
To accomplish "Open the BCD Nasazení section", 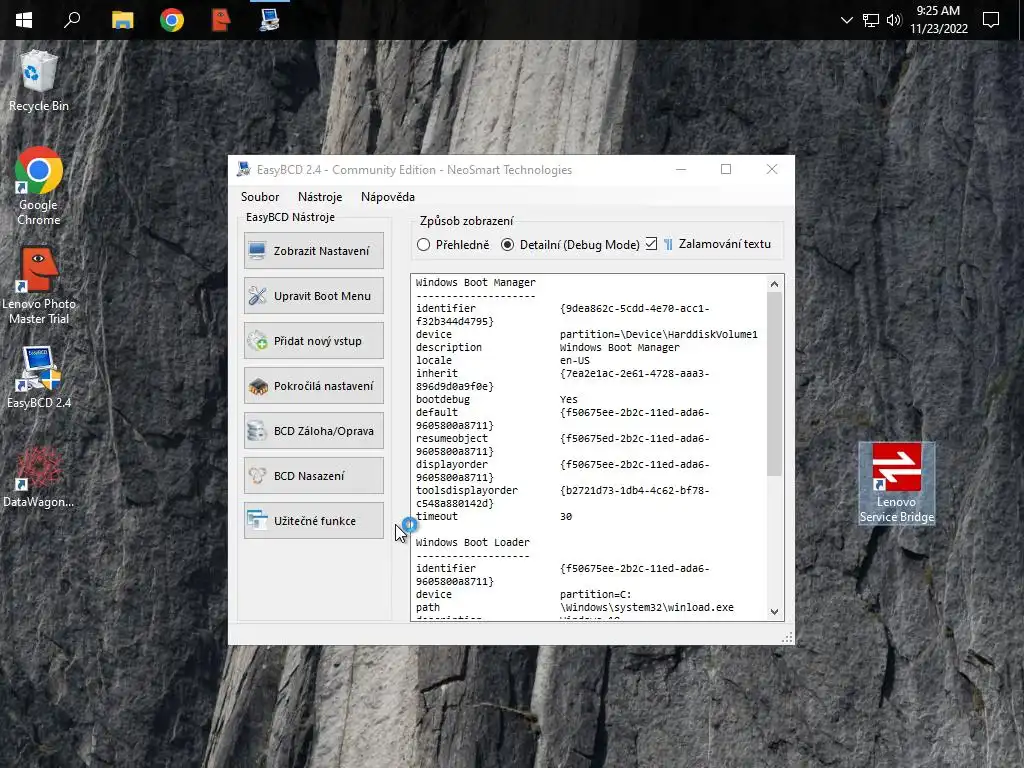I will click(x=313, y=476).
